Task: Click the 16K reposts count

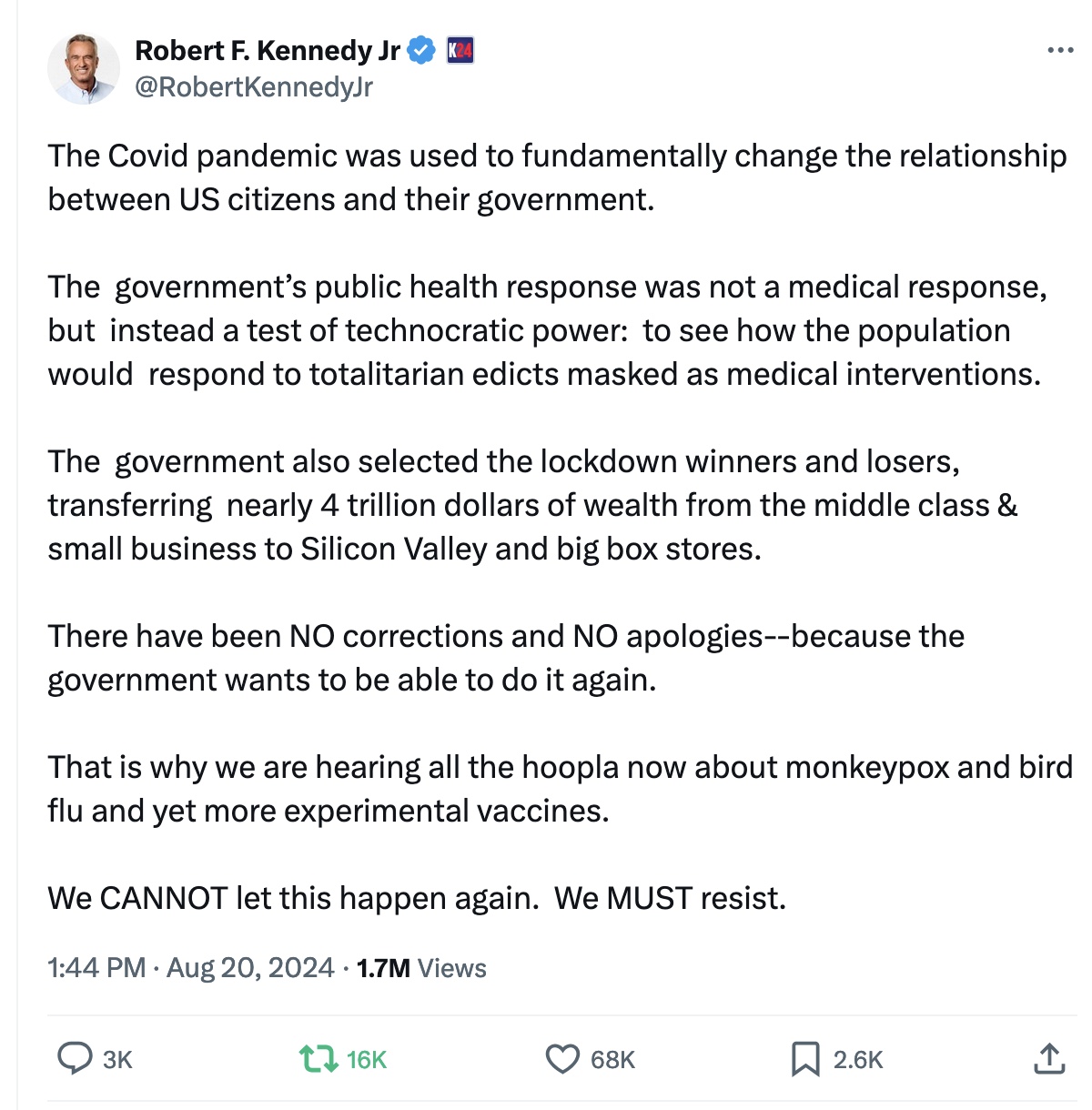Action: point(367,1060)
